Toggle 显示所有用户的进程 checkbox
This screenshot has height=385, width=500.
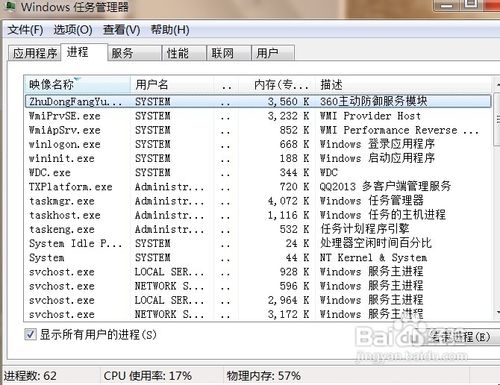30,334
